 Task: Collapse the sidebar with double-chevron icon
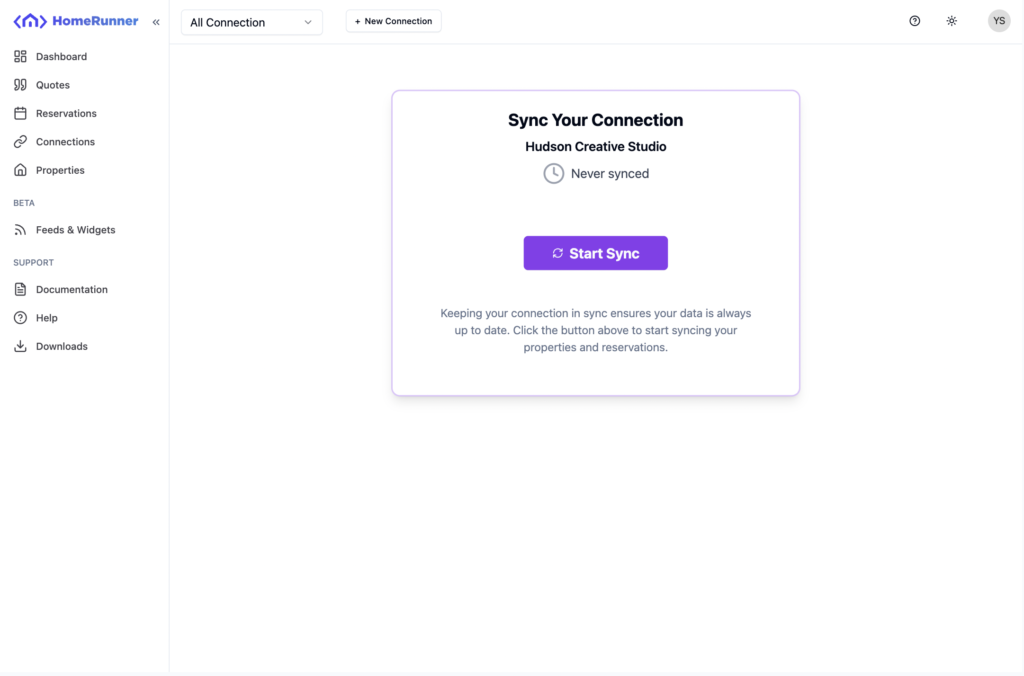pos(156,22)
